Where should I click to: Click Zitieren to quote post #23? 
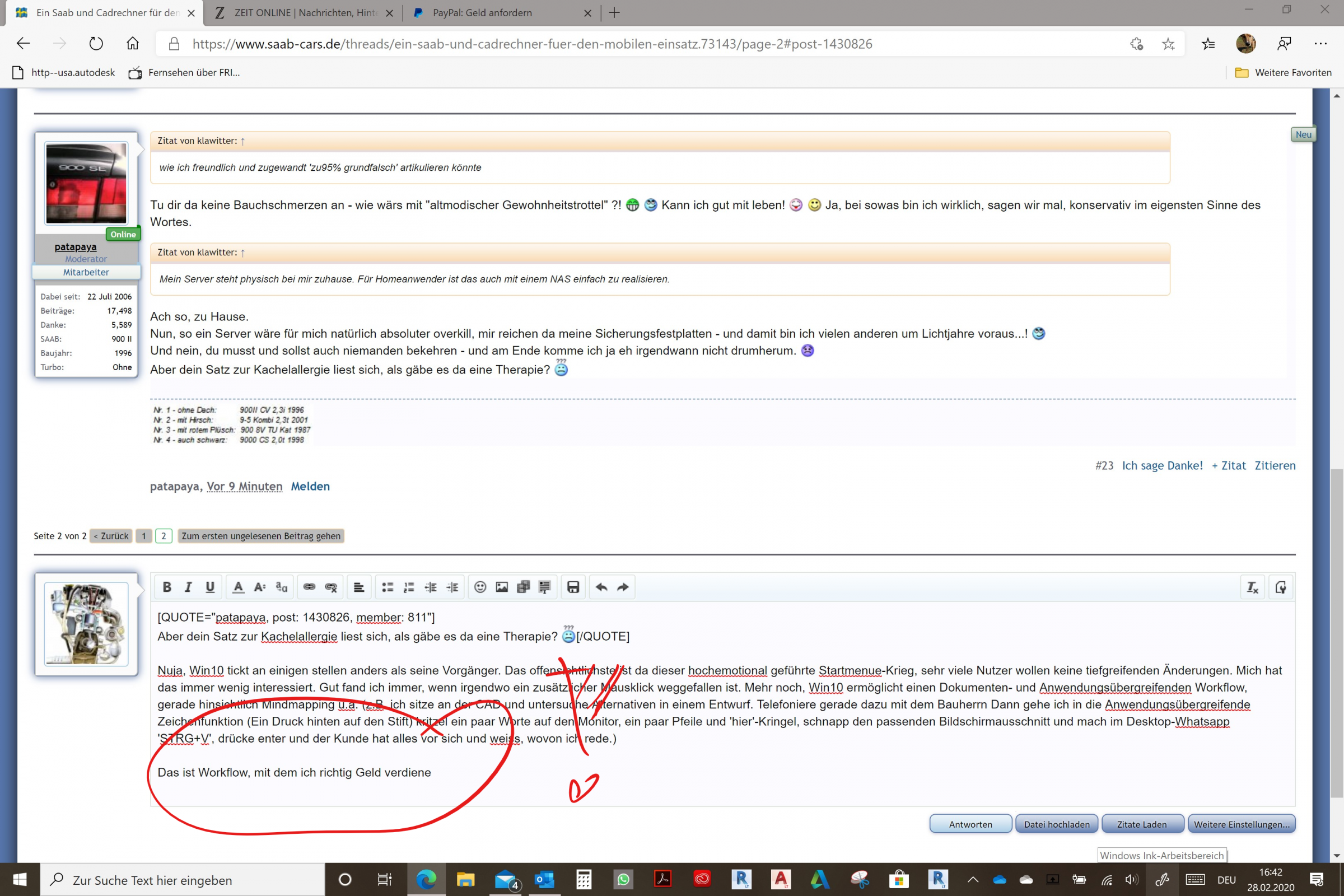pos(1275,466)
